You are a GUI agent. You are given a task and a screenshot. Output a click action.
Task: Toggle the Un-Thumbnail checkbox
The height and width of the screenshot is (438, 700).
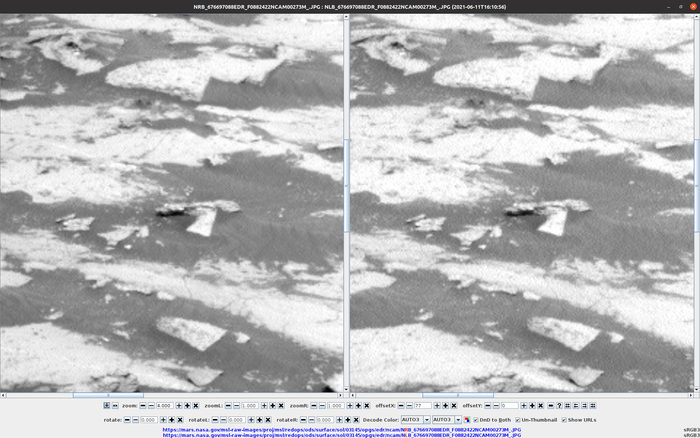click(518, 420)
